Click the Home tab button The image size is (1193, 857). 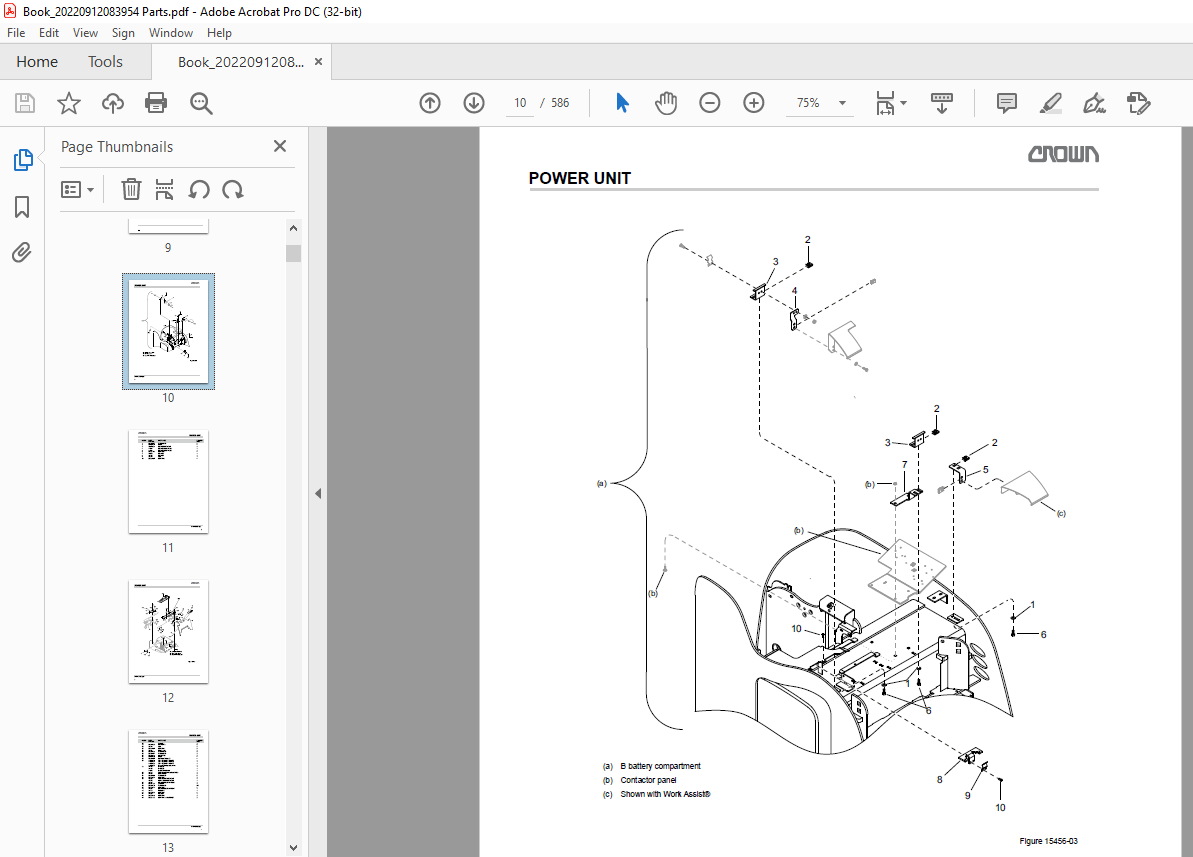click(37, 62)
